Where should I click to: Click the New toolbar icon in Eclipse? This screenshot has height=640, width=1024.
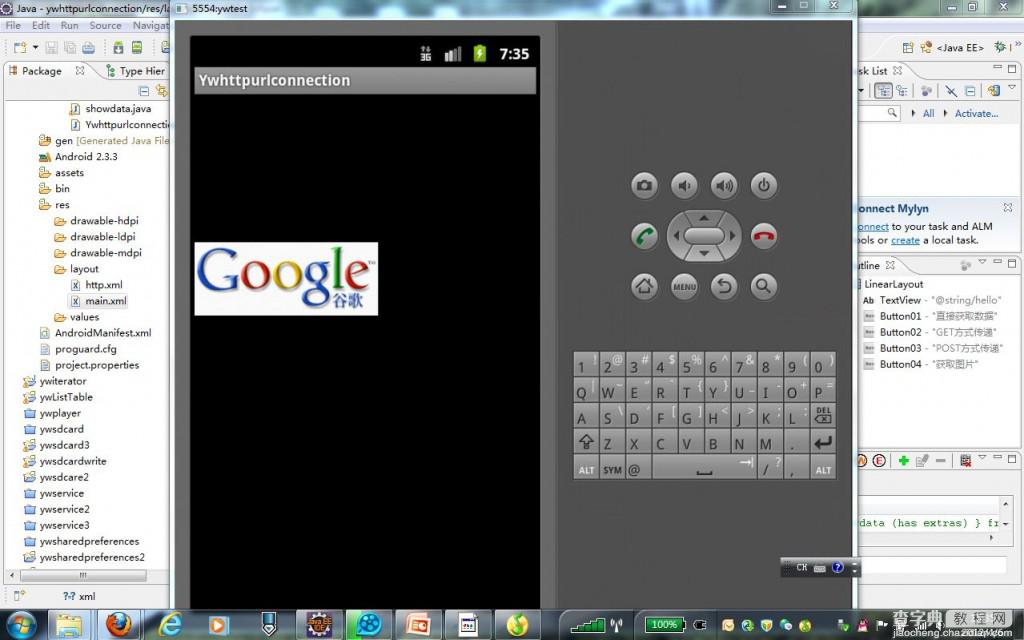tap(20, 47)
